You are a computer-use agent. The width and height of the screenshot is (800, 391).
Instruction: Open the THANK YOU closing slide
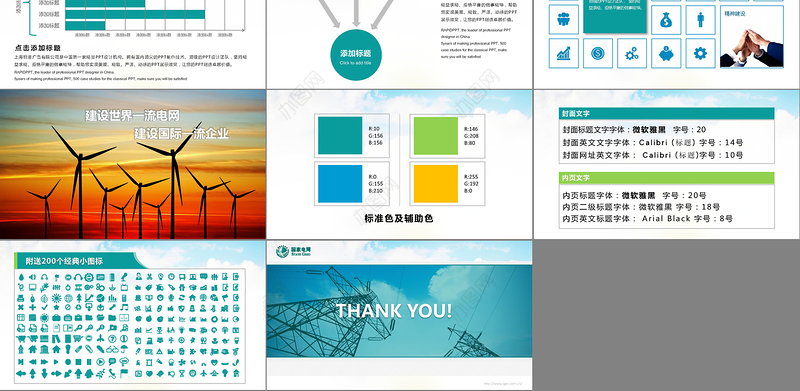tap(399, 315)
